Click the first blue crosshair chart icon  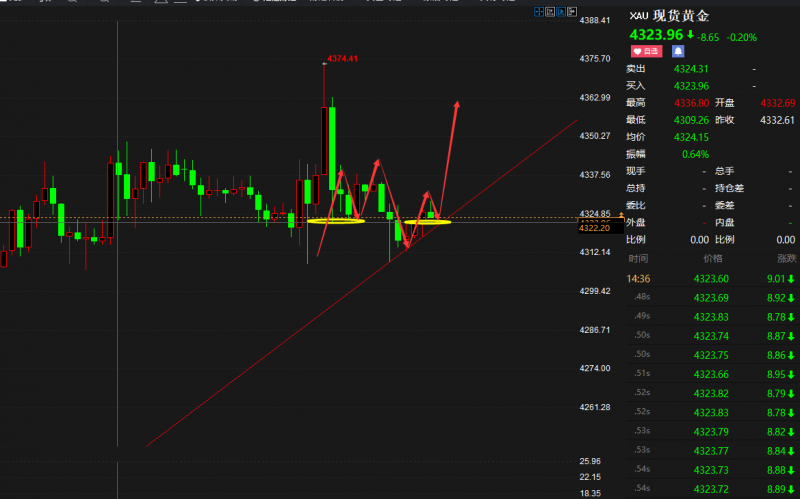tap(538, 13)
